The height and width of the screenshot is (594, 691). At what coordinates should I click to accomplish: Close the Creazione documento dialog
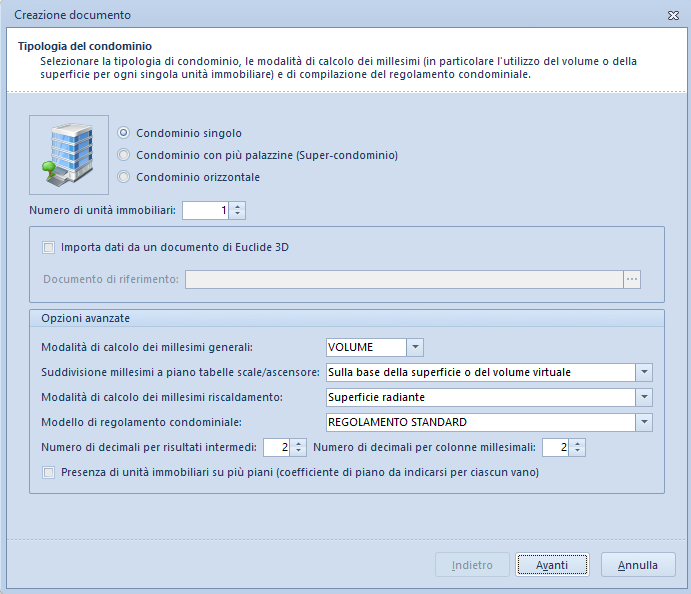coord(673,15)
